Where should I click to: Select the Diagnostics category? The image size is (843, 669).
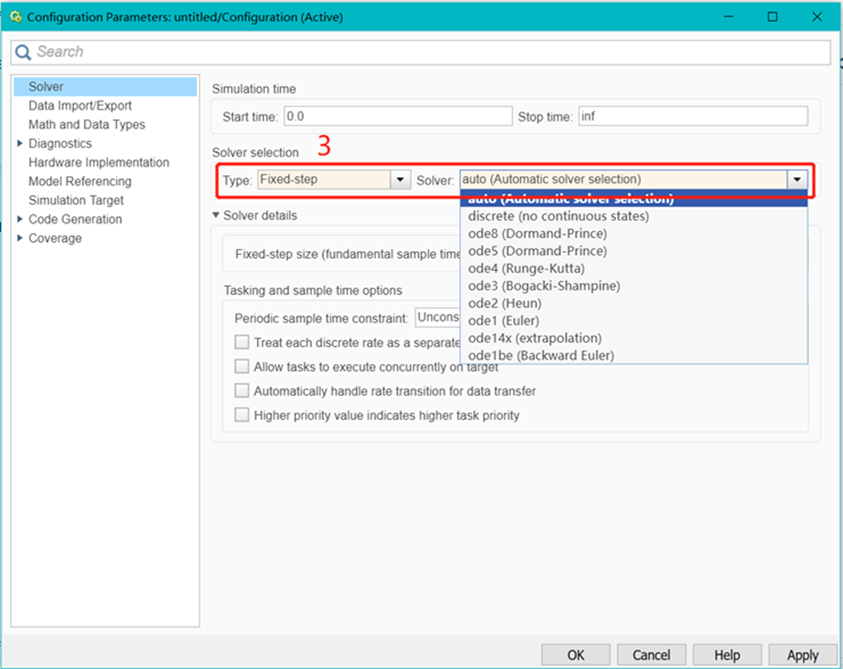click(60, 144)
